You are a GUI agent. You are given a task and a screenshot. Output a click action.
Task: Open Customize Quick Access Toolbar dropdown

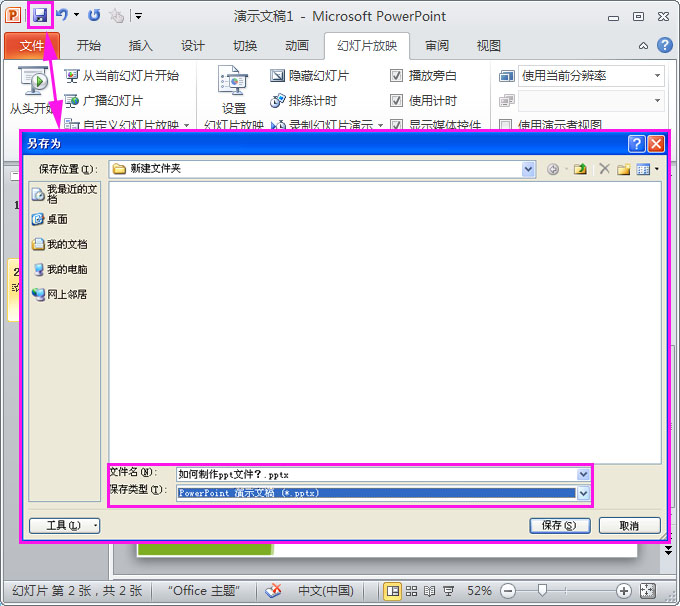click(138, 16)
